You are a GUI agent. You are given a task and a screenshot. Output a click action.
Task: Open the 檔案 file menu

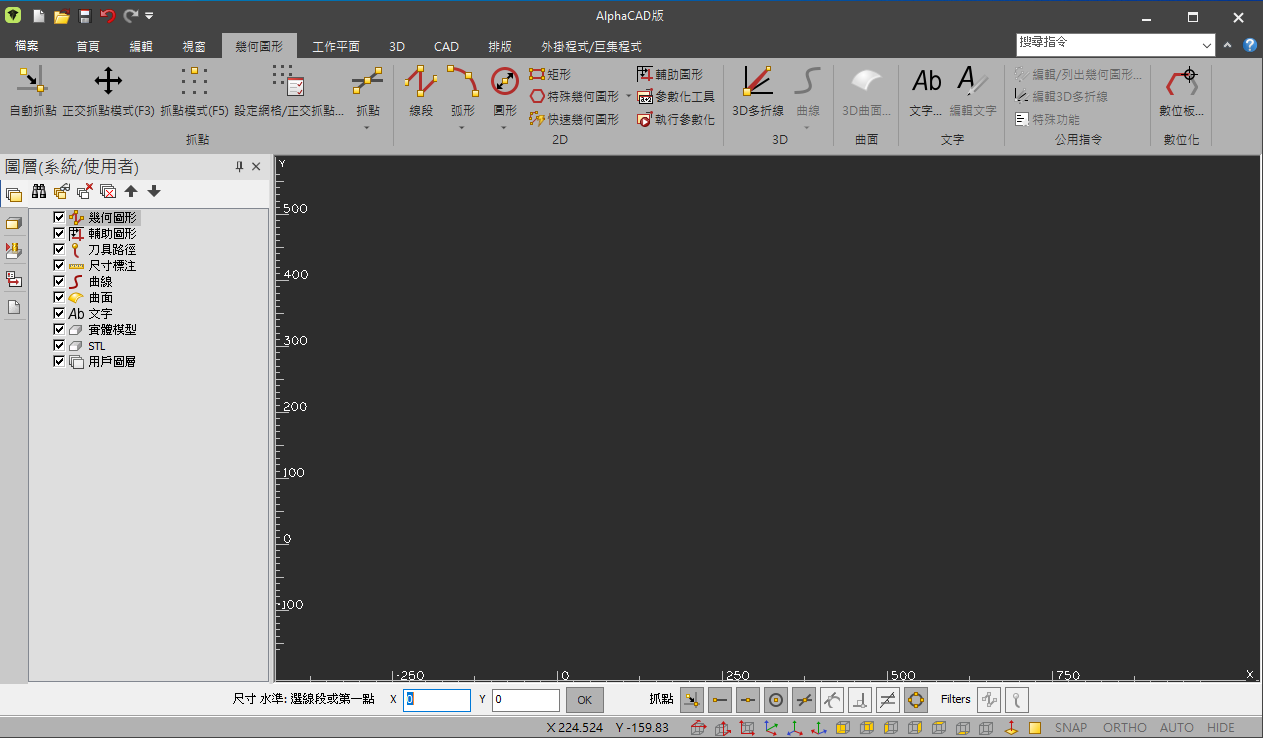click(x=27, y=46)
